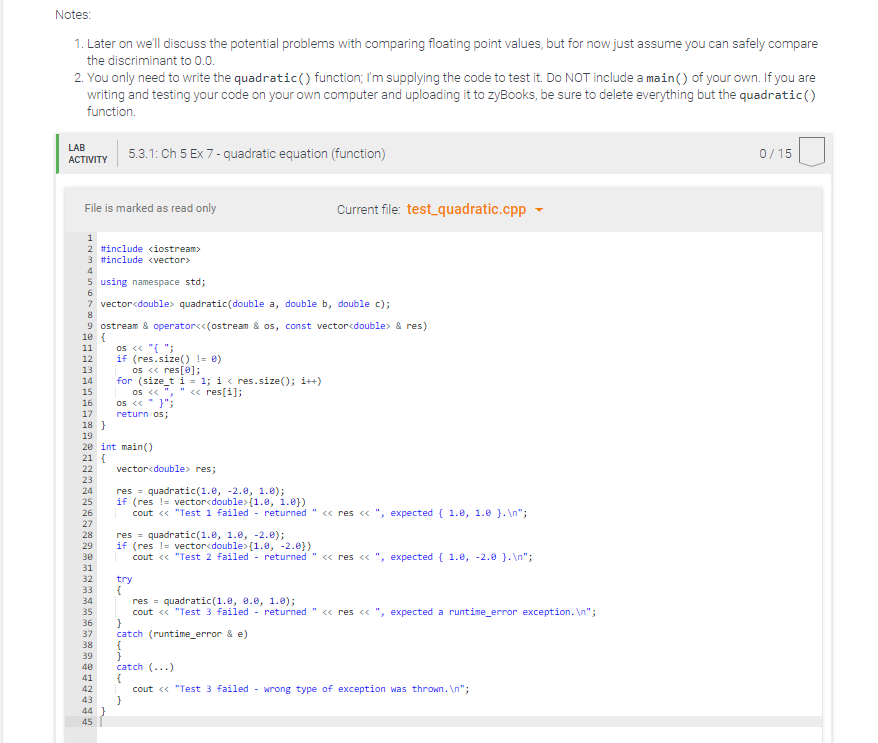Viewport: 878px width, 743px height.
Task: Click note 1 about comparing floating point values
Action: coord(452,52)
